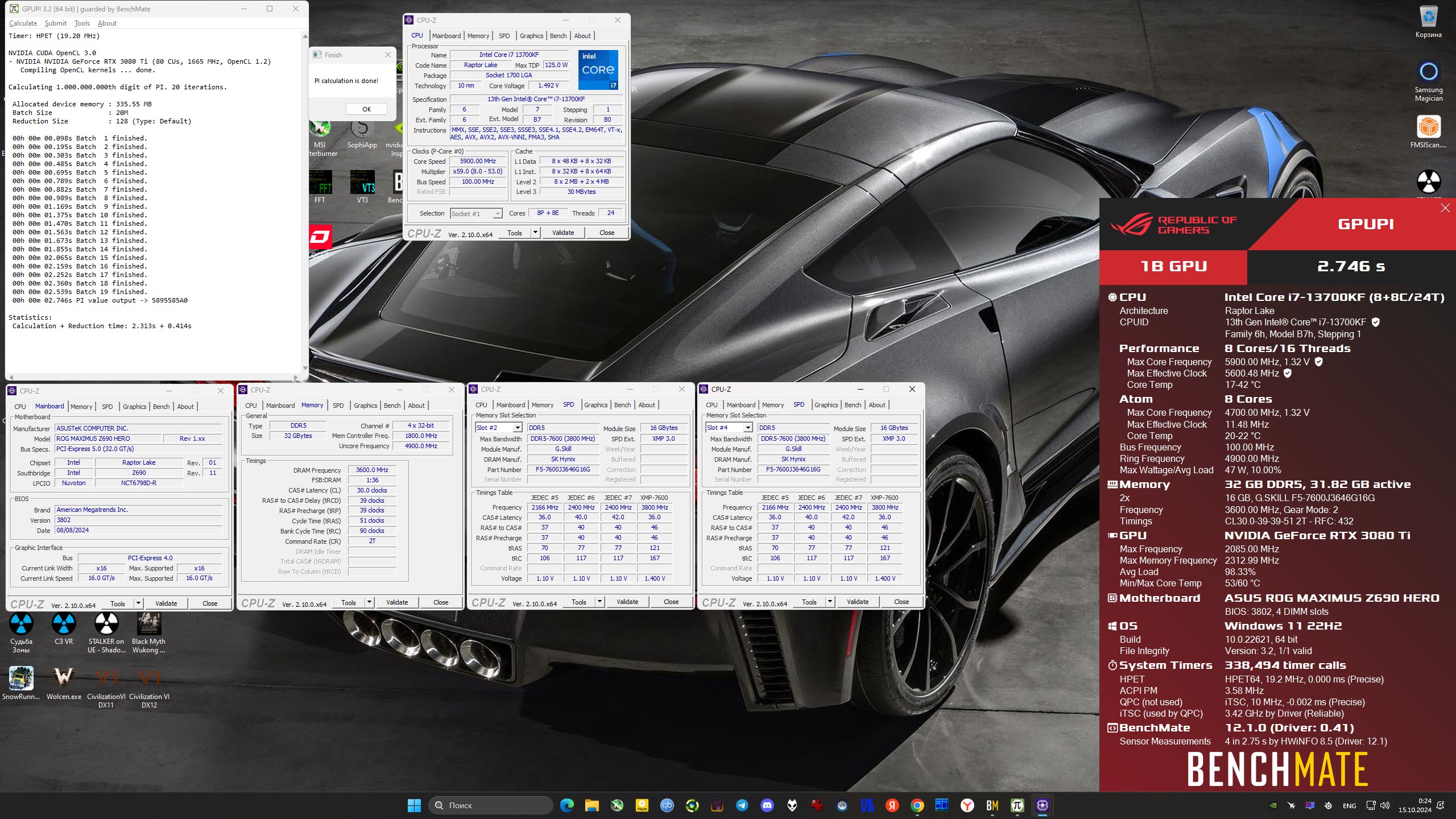Open the Socket #1 selection combo box
The width and height of the screenshot is (1456, 819).
[476, 213]
